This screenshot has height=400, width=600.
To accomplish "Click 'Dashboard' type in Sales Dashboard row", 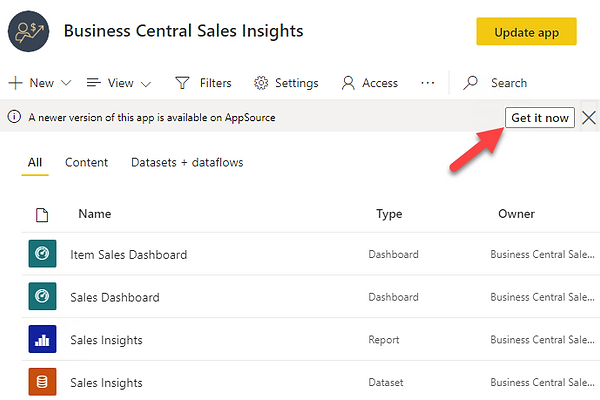I will point(393,297).
